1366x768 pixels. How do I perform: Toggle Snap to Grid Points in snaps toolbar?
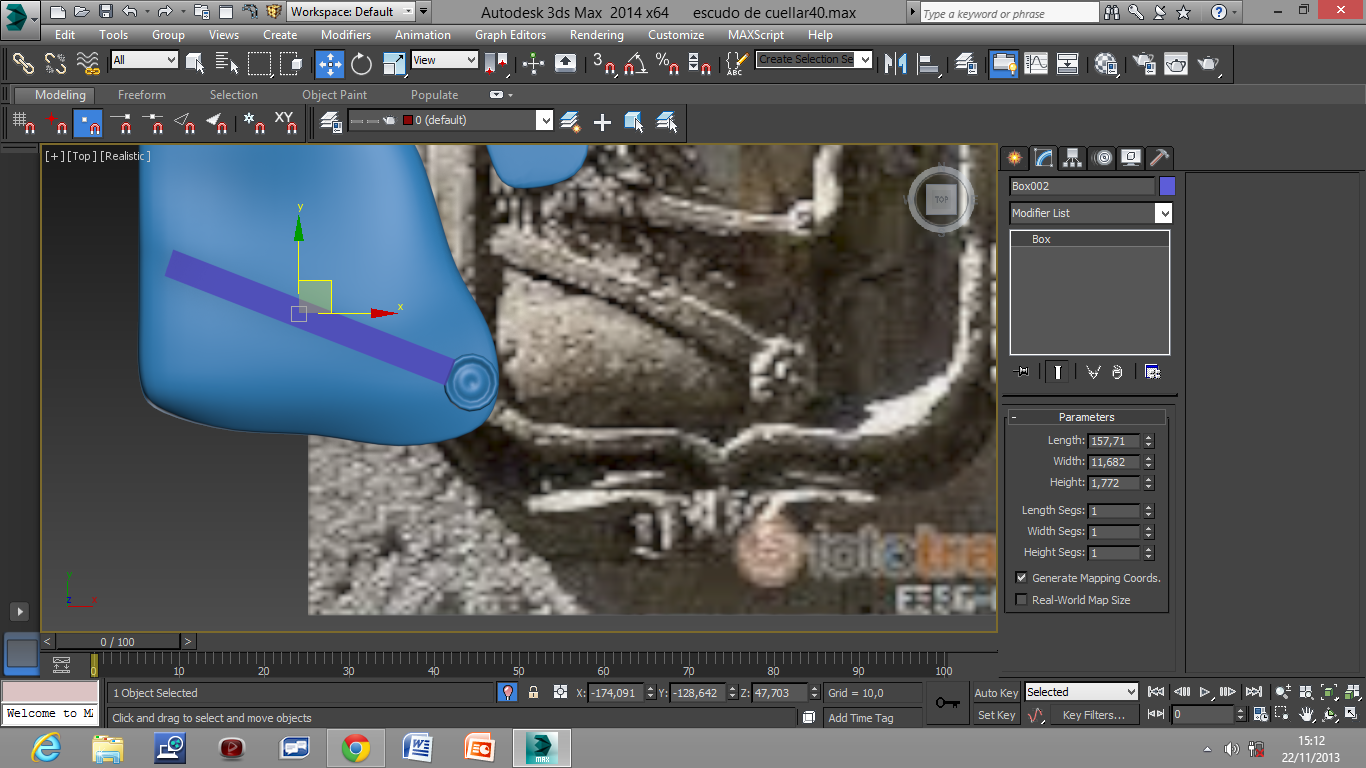tap(24, 123)
